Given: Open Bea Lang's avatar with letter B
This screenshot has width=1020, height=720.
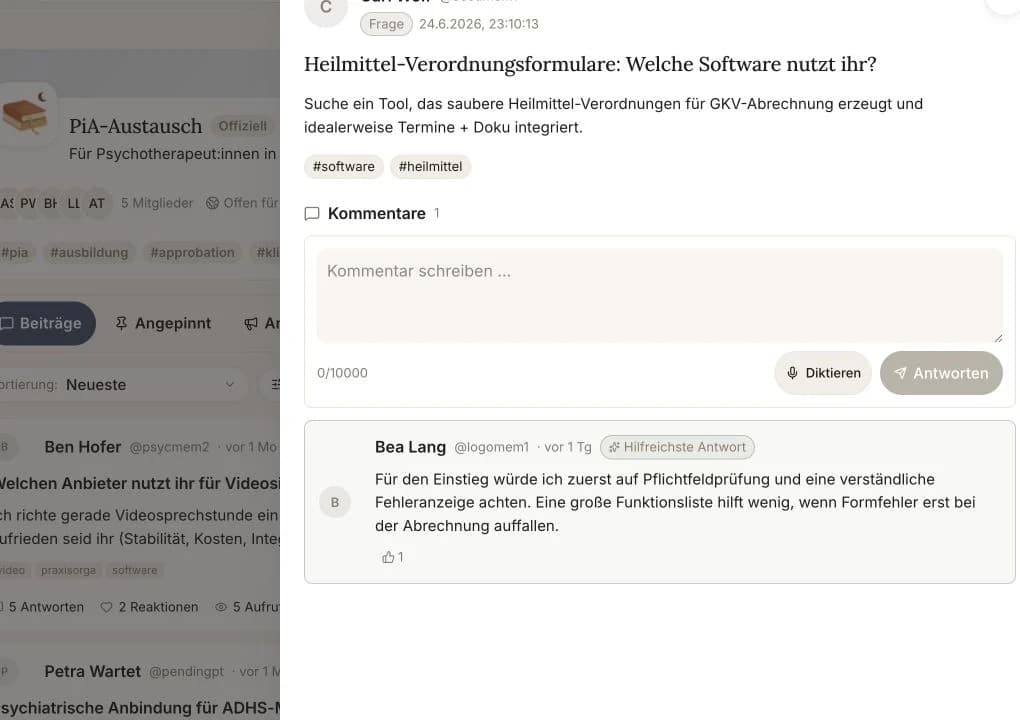Looking at the screenshot, I should [334, 502].
